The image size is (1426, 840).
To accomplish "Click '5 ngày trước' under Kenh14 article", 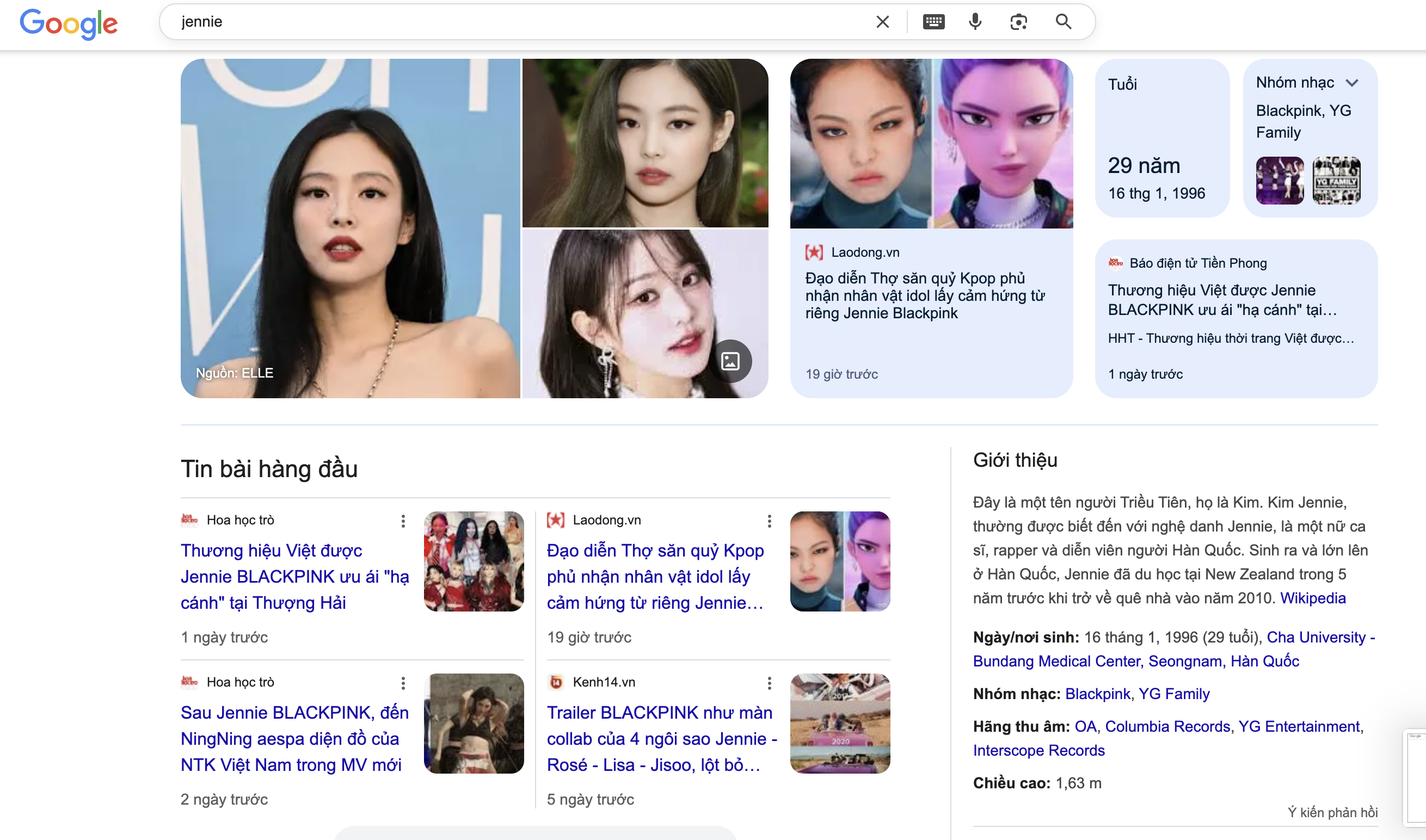I will 590,800.
